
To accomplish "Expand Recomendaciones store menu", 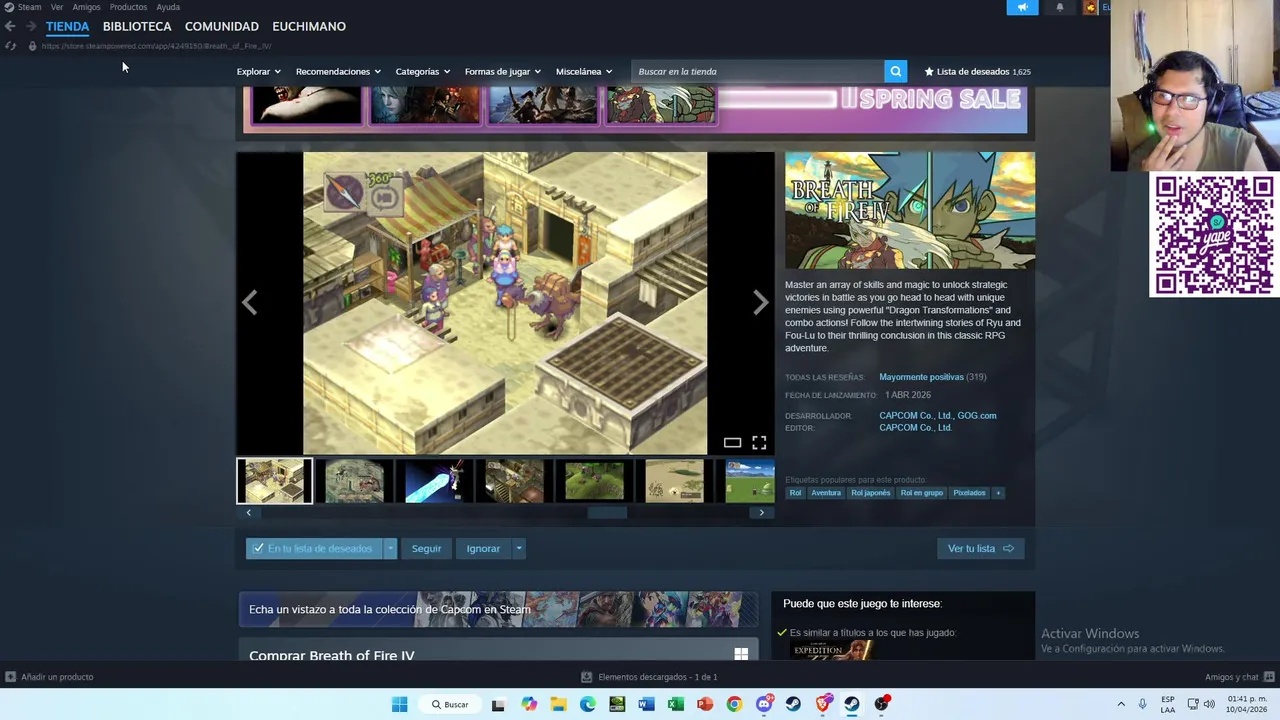I will [338, 71].
